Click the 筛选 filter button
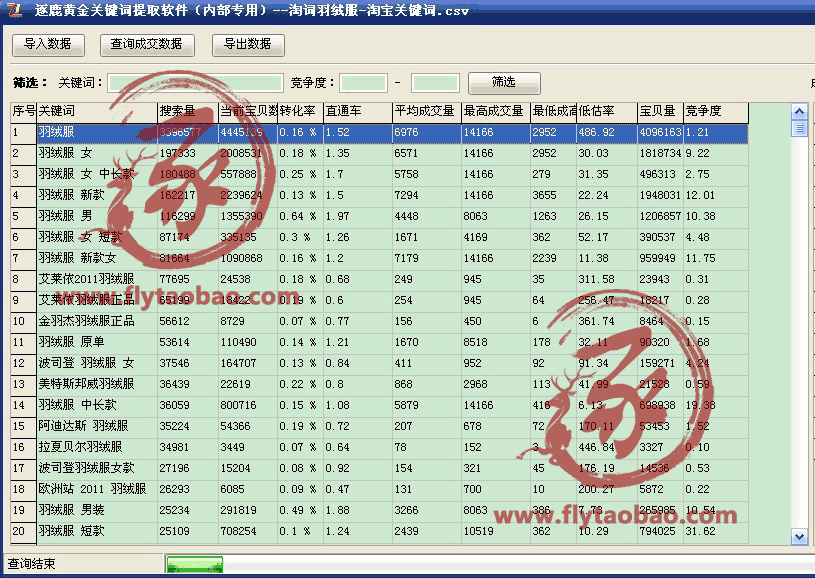 coord(504,83)
